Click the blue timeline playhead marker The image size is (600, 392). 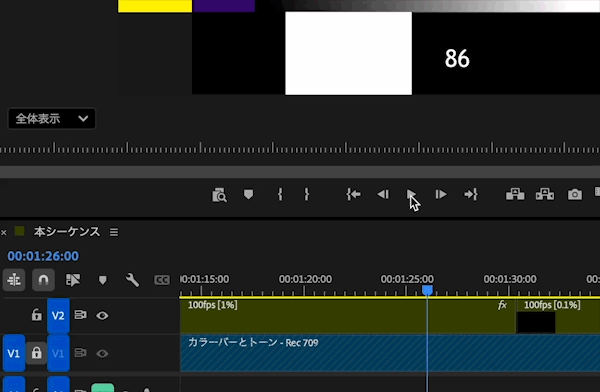click(x=427, y=291)
